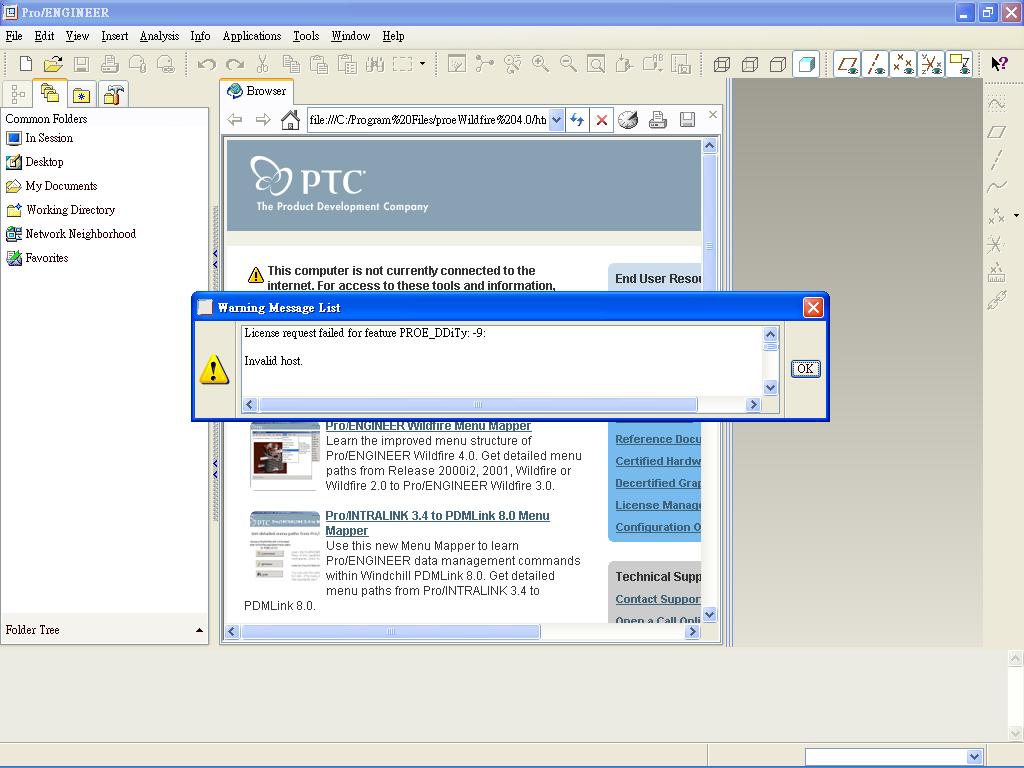Viewport: 1024px width, 768px height.
Task: Click the License Management link
Action: coord(658,505)
